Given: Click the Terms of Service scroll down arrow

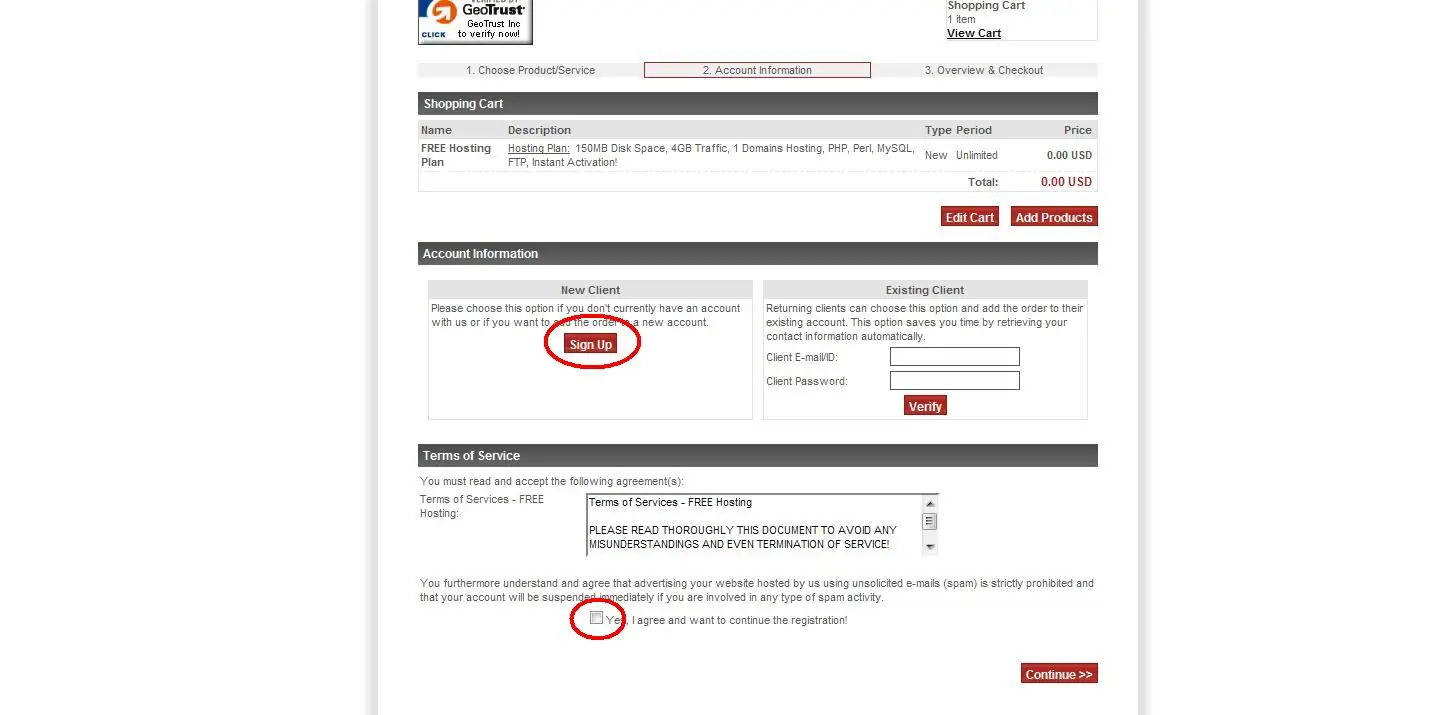Looking at the screenshot, I should [930, 547].
